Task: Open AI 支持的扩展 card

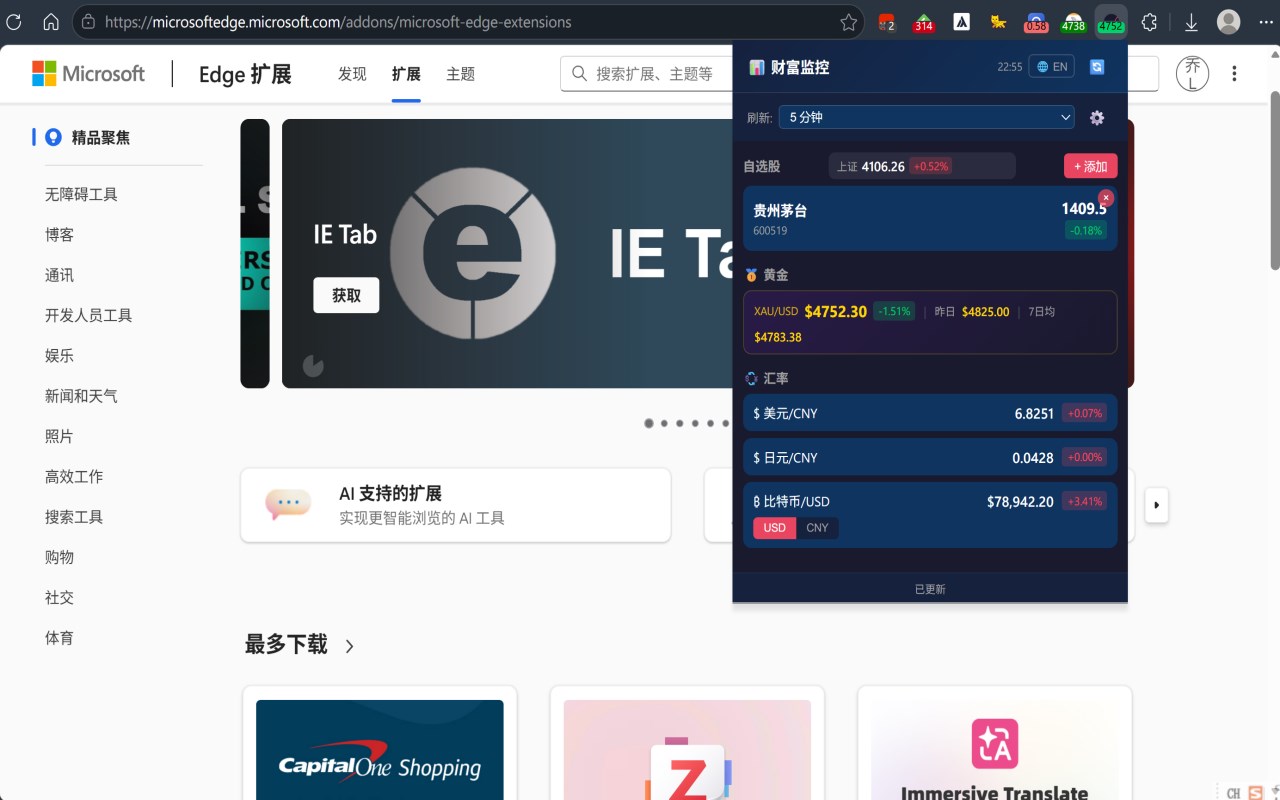Action: (456, 505)
